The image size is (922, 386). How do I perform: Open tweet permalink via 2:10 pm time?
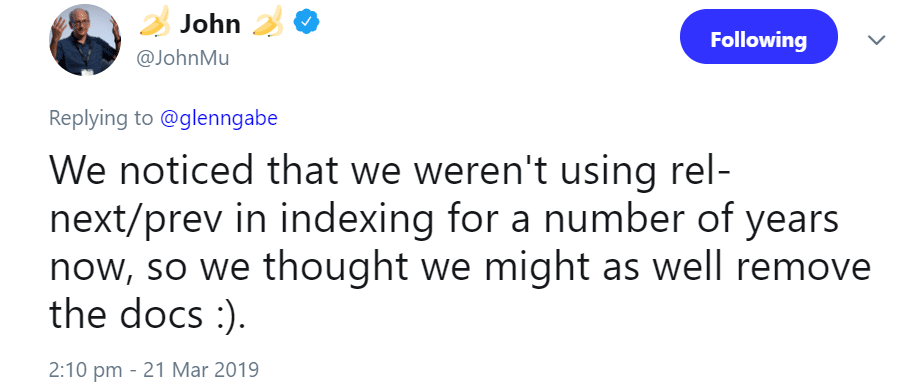click(86, 370)
